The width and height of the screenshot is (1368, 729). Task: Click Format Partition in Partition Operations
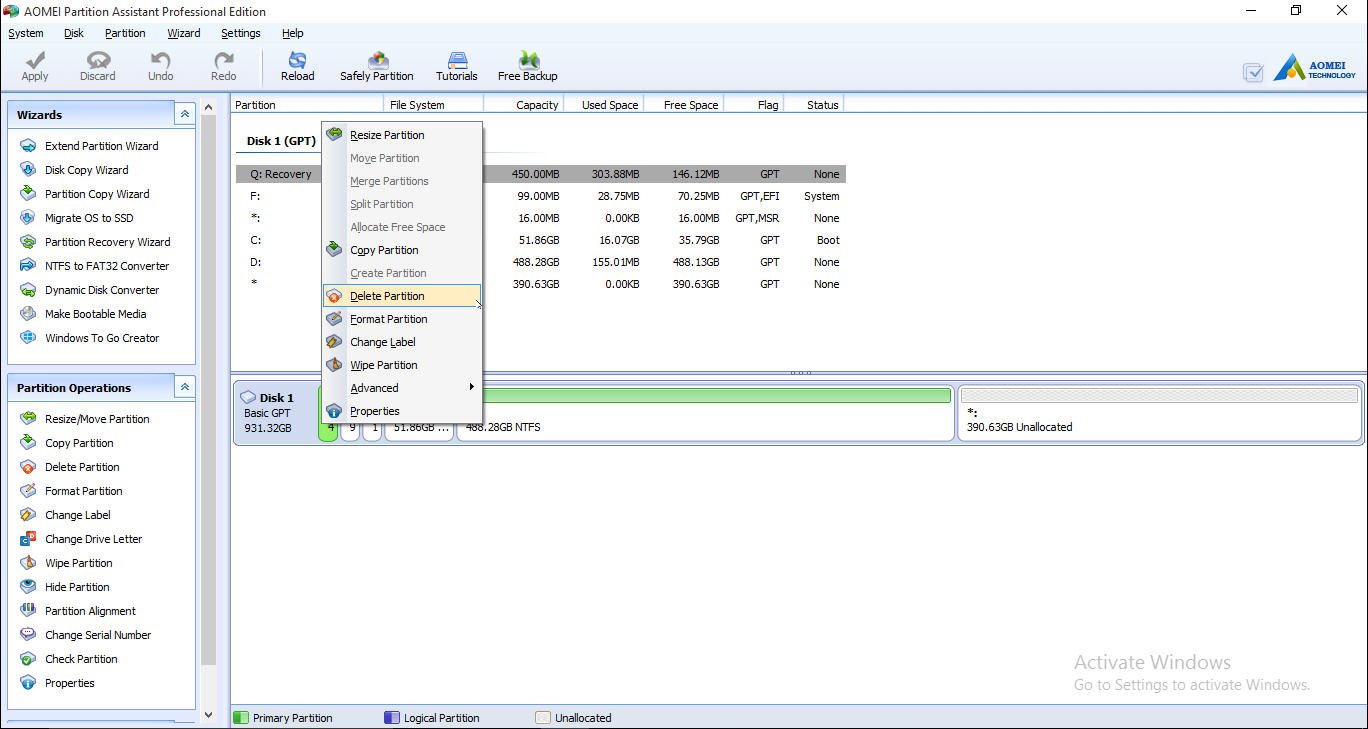pos(71,491)
